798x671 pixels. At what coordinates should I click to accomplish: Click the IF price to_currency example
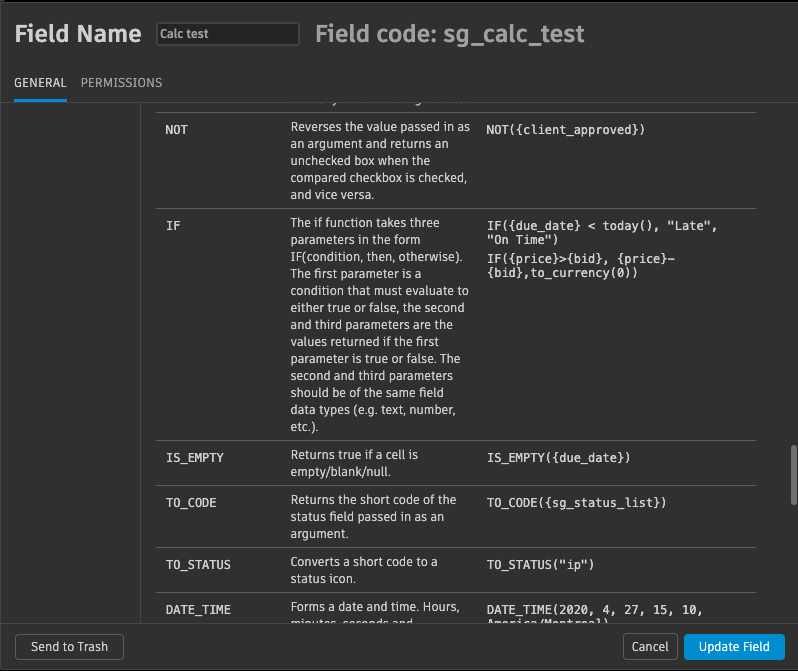pos(575,265)
